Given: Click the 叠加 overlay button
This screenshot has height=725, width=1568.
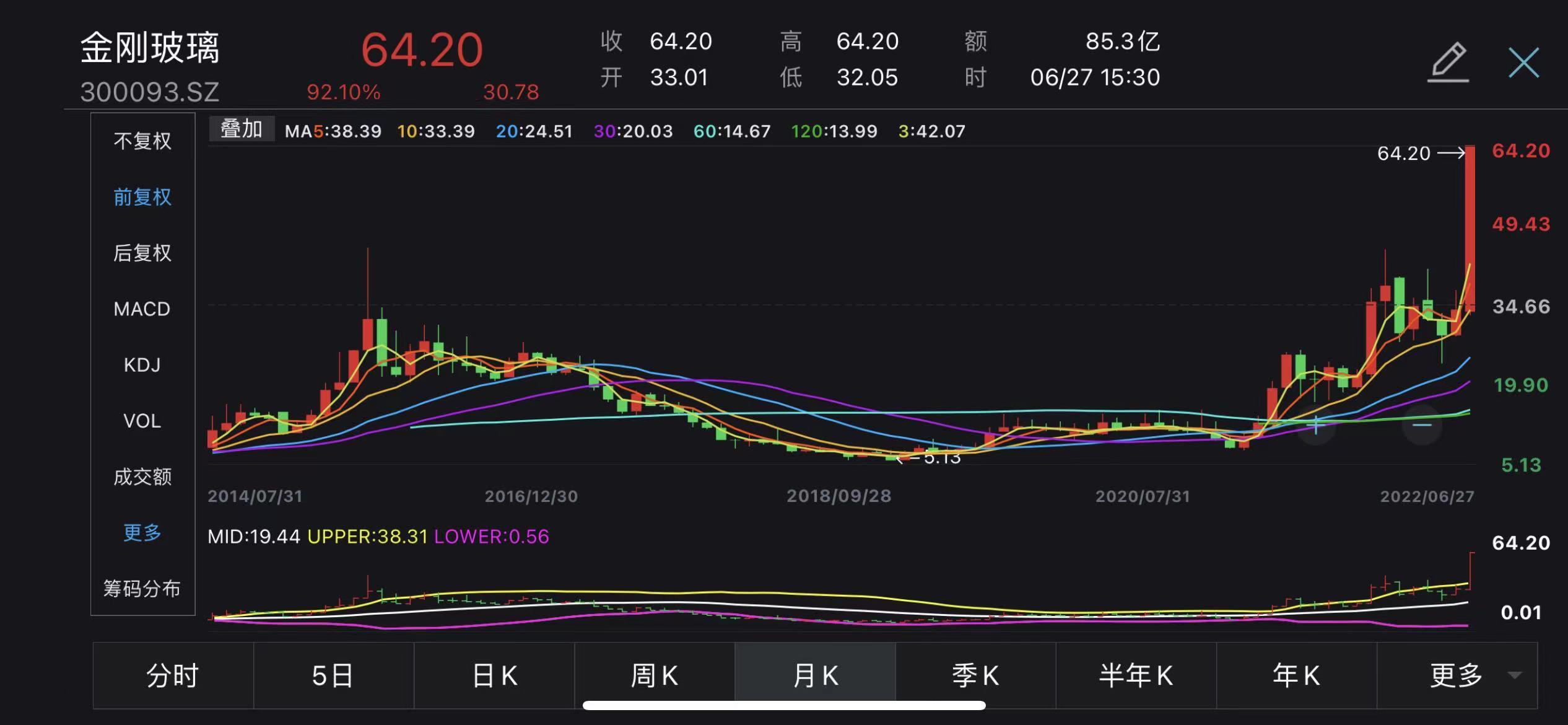Looking at the screenshot, I should (x=242, y=129).
